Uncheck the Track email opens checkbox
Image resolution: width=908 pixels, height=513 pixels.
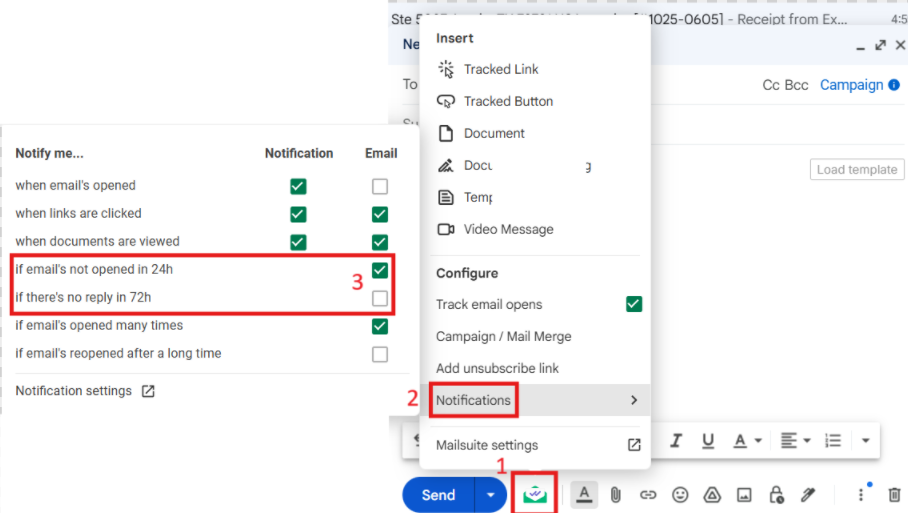pos(633,304)
